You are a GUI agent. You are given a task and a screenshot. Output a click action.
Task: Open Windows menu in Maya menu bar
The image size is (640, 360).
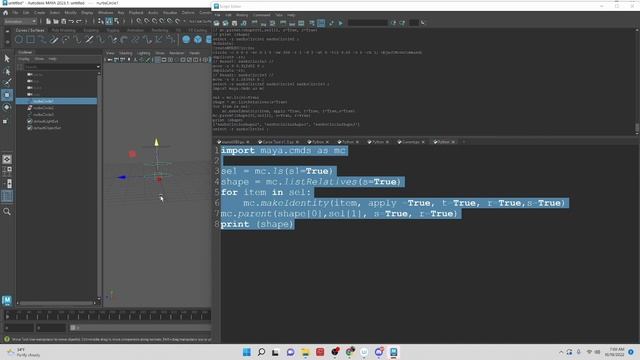pyautogui.click(x=105, y=13)
